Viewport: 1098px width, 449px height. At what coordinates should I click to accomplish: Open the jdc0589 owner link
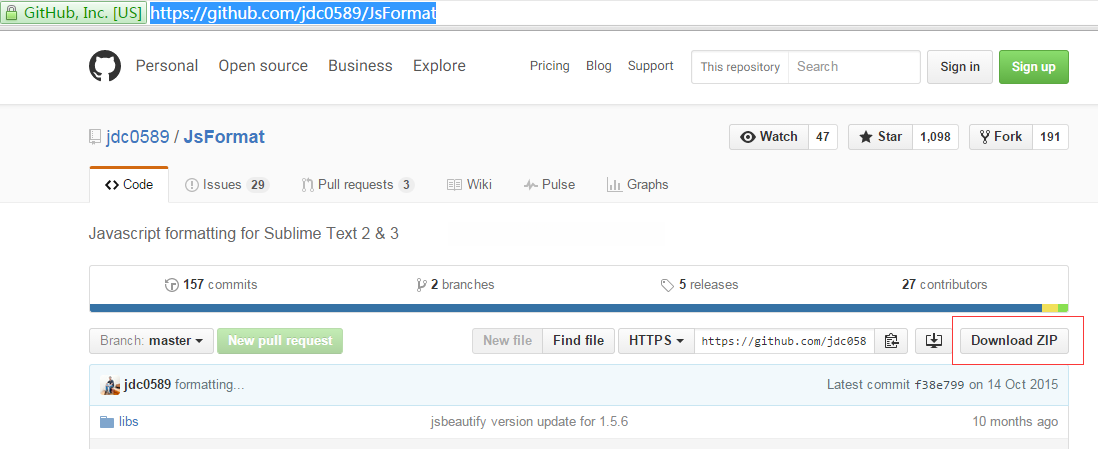tap(138, 137)
